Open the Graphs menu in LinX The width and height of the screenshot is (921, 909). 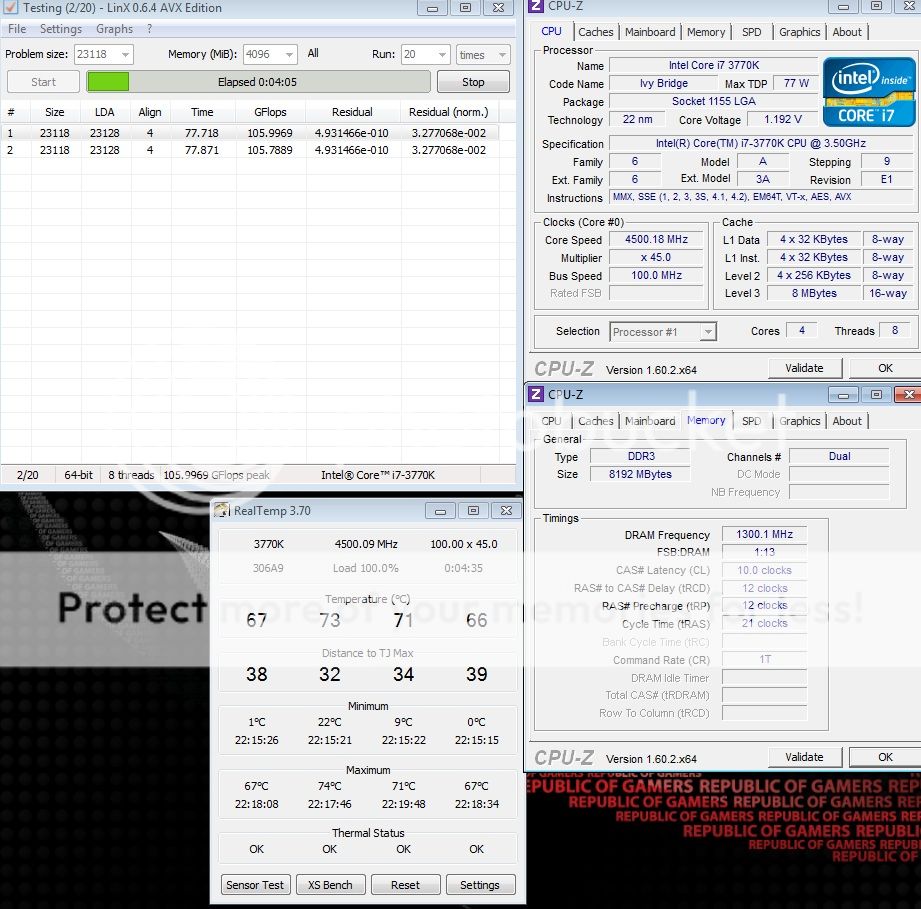115,29
